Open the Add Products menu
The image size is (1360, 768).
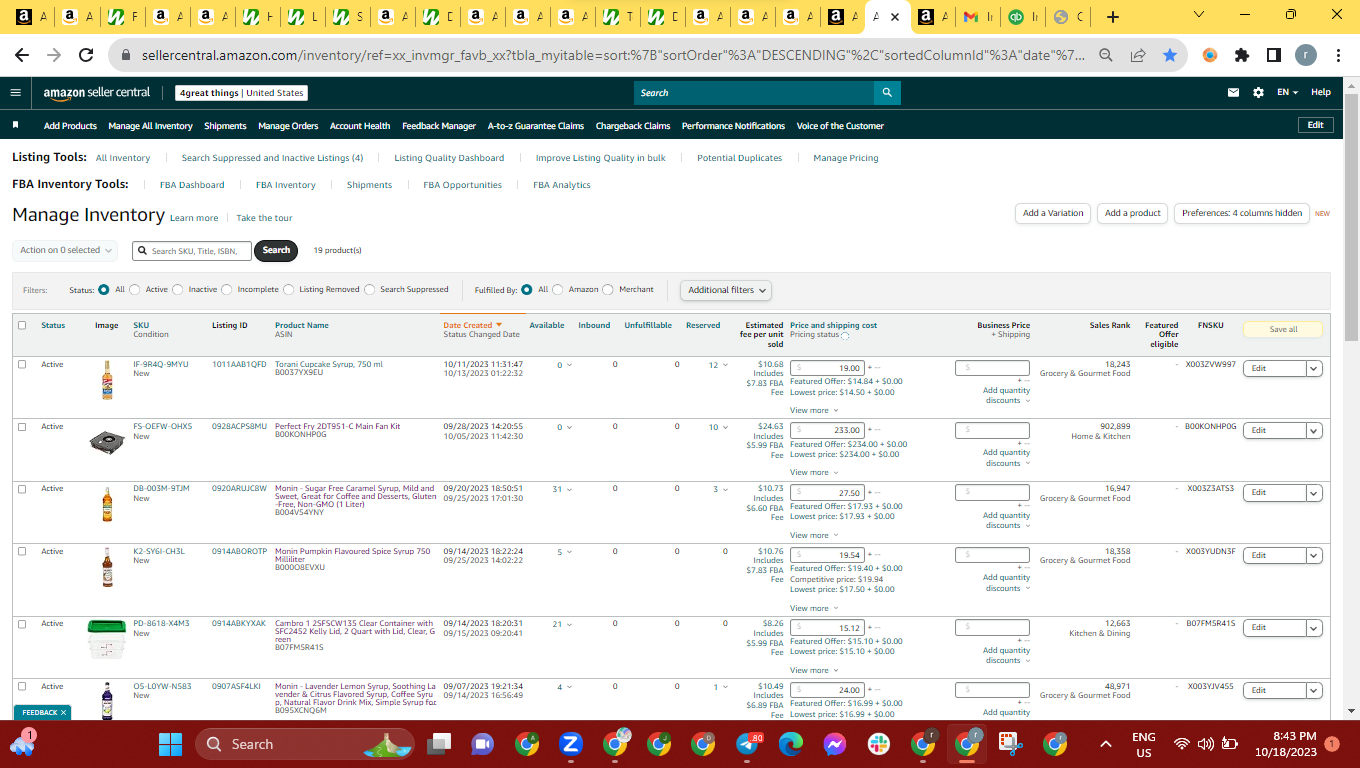click(x=70, y=126)
